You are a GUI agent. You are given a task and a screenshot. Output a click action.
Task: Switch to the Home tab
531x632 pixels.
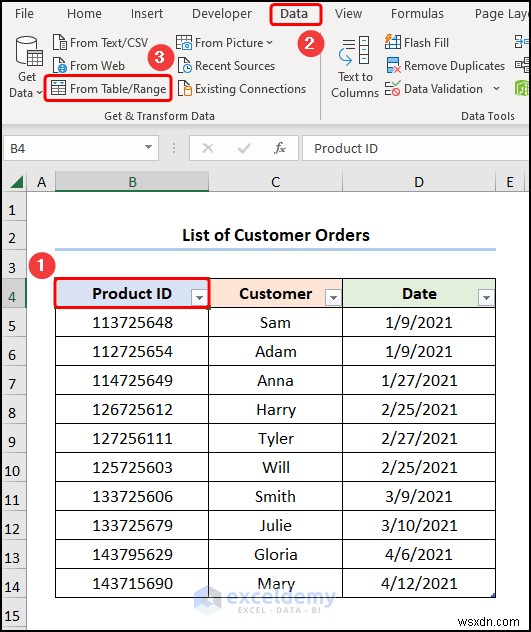click(84, 14)
